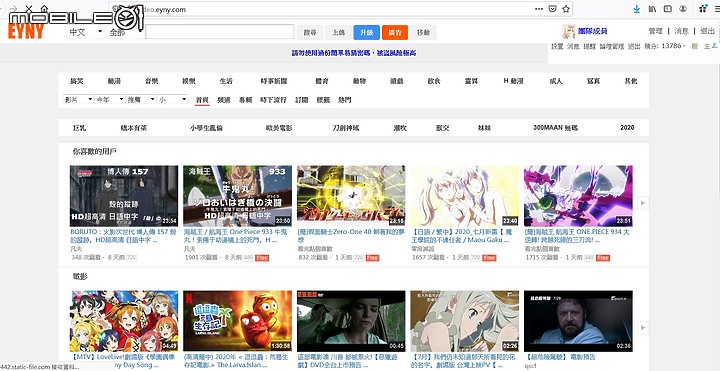Screen dimensions: 720x371
Task: Open the BORUTO 博人傳 157 title link
Action: click(123, 236)
